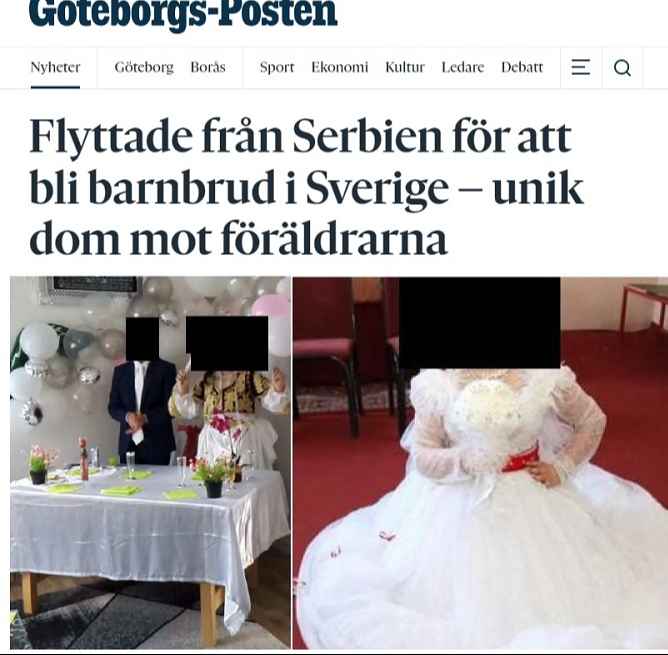Image resolution: width=668 pixels, height=655 pixels.
Task: Click the red carpet in the right photo
Action: (x=622, y=409)
